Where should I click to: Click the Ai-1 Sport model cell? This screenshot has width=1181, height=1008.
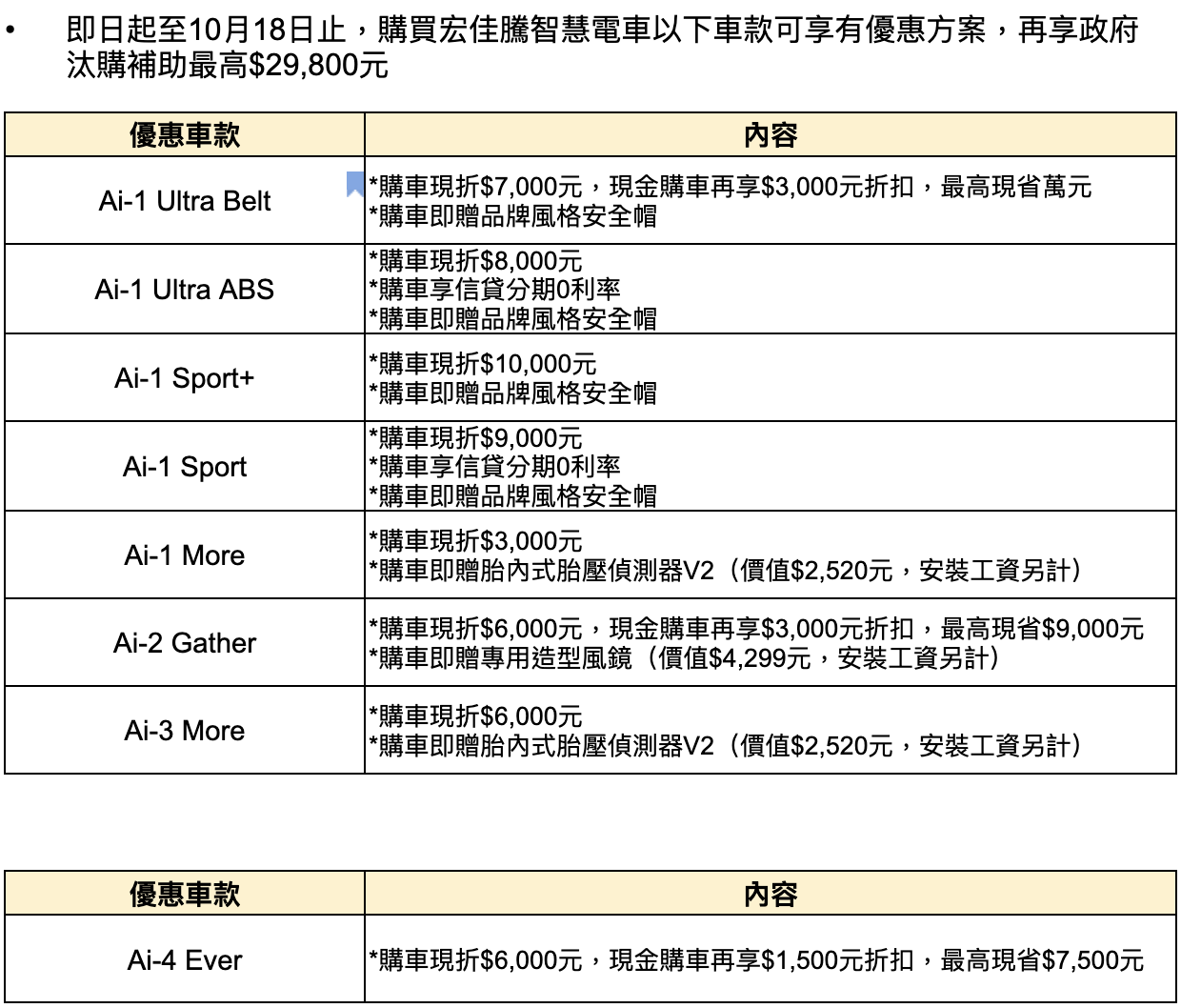pyautogui.click(x=185, y=467)
